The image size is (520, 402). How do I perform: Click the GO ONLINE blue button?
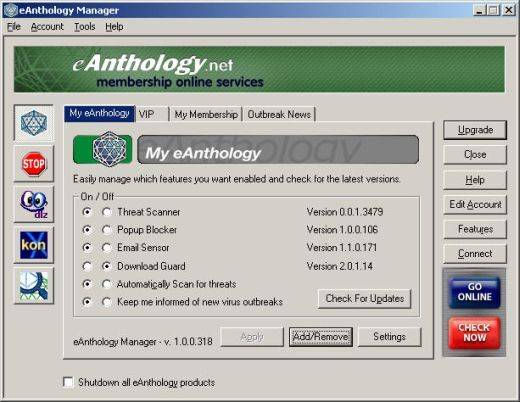(x=474, y=292)
